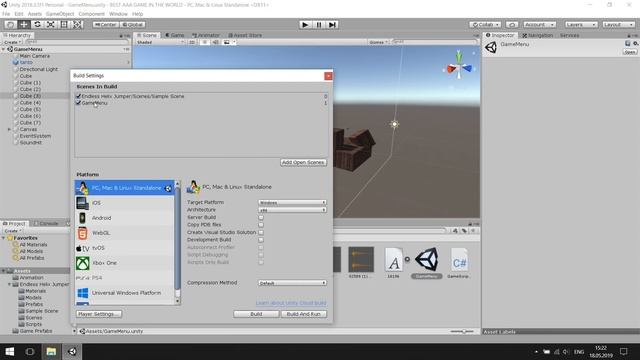Open GameObject menu
This screenshot has width=640, height=360.
click(x=60, y=14)
